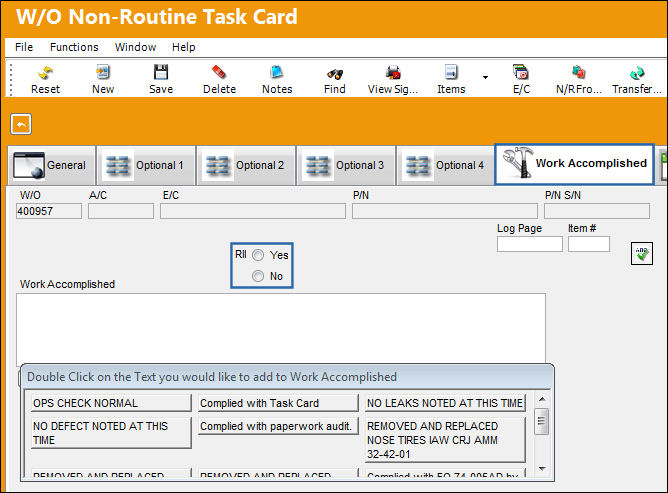This screenshot has height=493, width=668.
Task: Select the RII Yes radio button
Action: (258, 255)
